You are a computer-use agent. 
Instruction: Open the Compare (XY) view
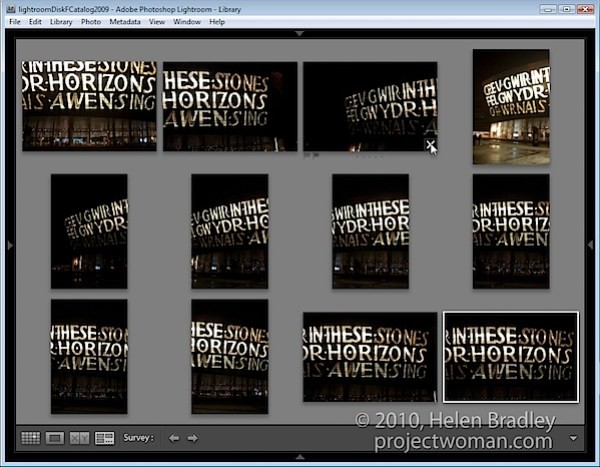(79, 438)
